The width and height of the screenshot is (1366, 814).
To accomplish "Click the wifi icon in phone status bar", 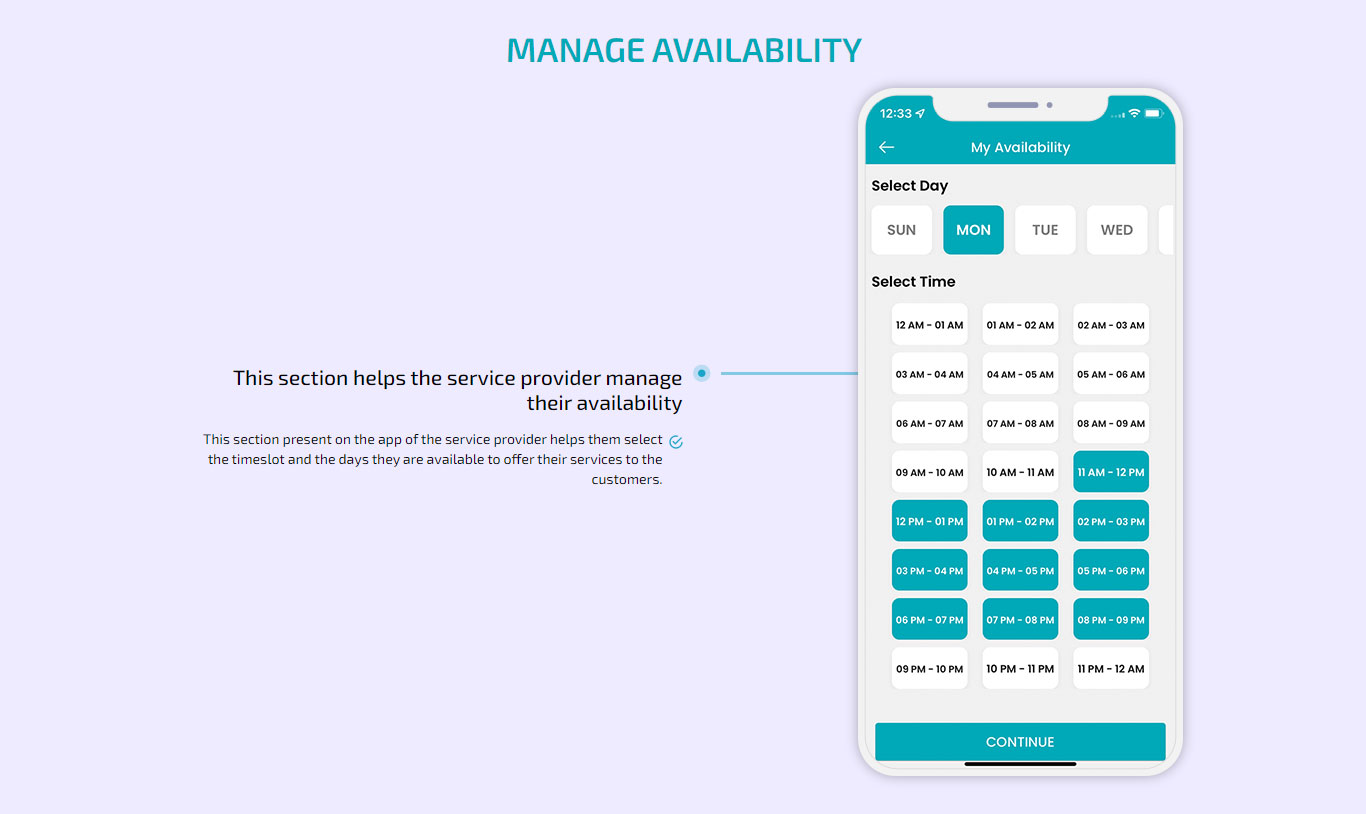I will coord(1134,114).
